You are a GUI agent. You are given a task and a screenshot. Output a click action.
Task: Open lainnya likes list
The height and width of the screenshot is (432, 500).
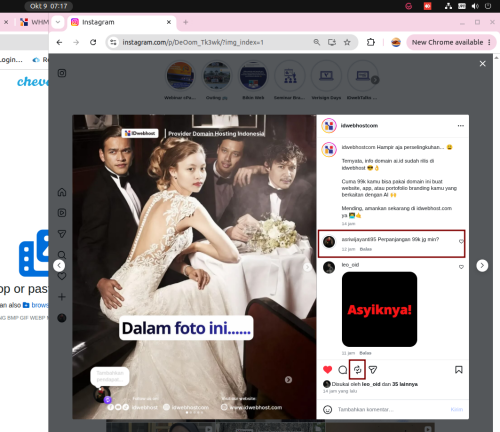(405, 384)
